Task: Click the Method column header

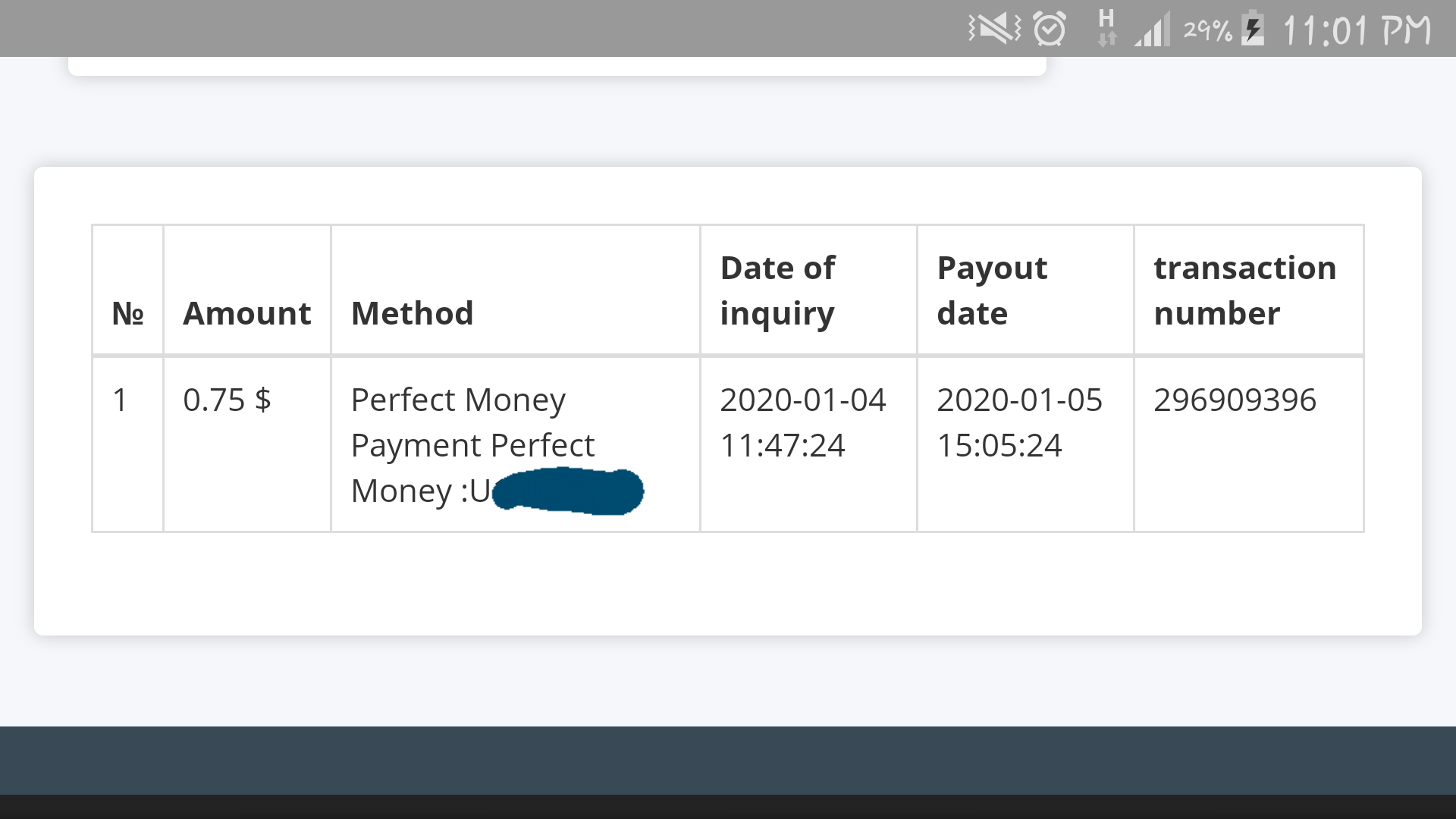Action: click(x=413, y=313)
